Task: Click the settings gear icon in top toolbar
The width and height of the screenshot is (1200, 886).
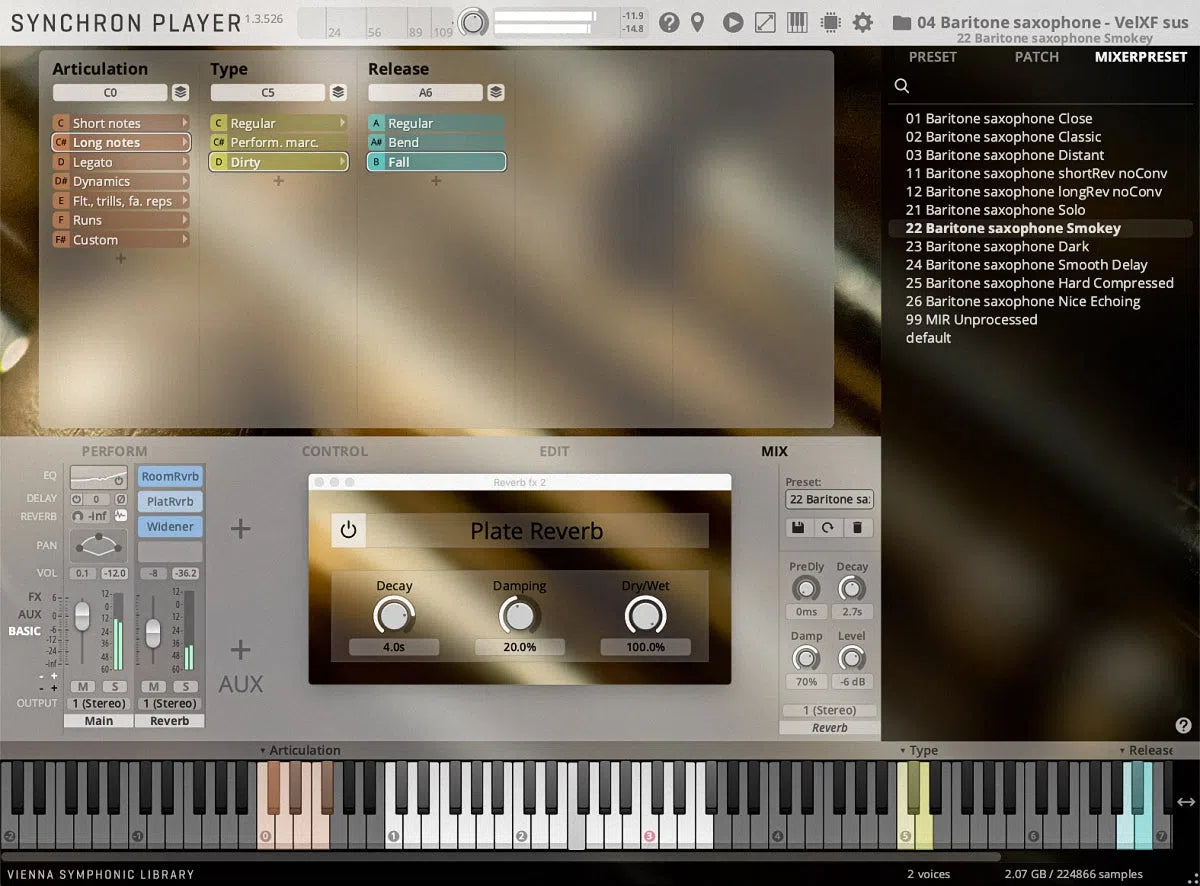Action: pyautogui.click(x=863, y=22)
